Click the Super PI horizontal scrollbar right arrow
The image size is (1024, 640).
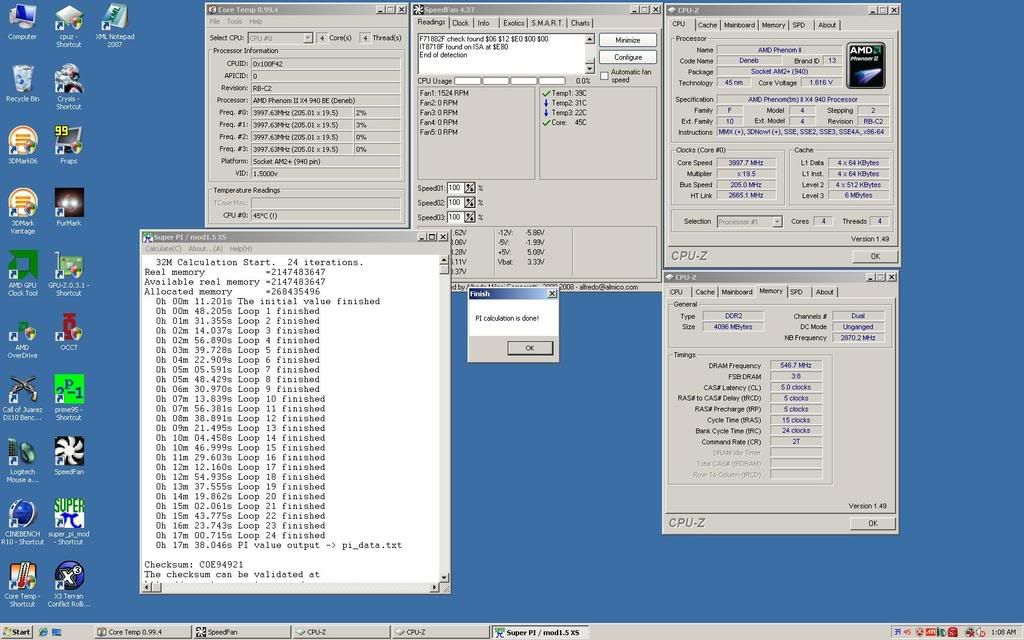coord(434,587)
